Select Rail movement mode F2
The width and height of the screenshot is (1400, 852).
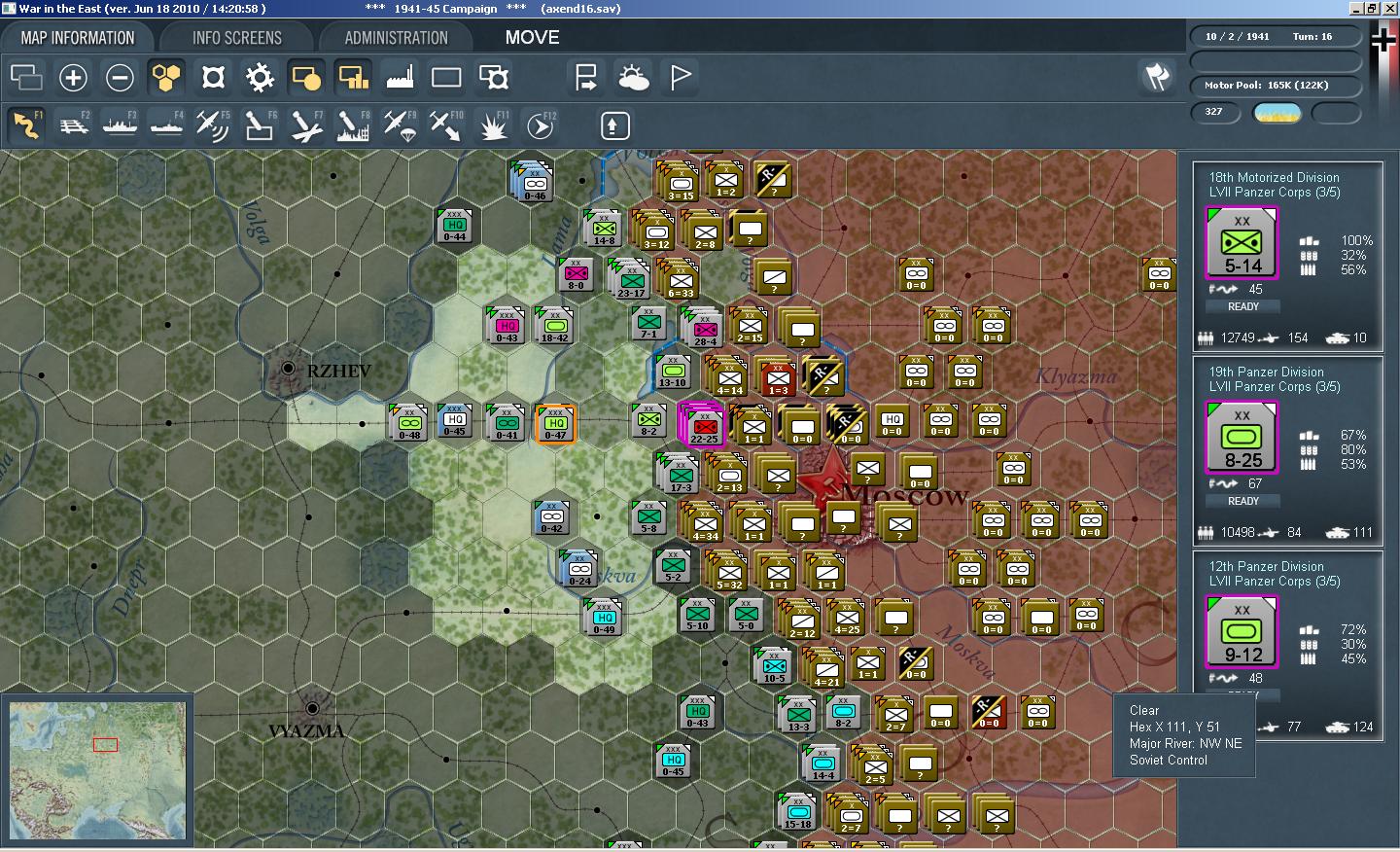click(73, 125)
